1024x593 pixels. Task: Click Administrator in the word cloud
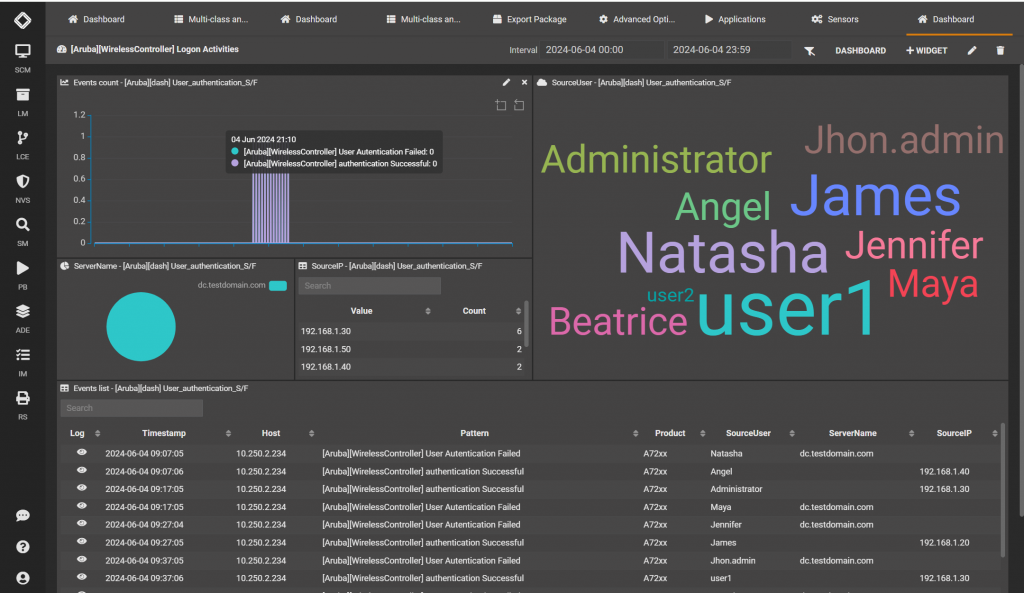point(656,159)
